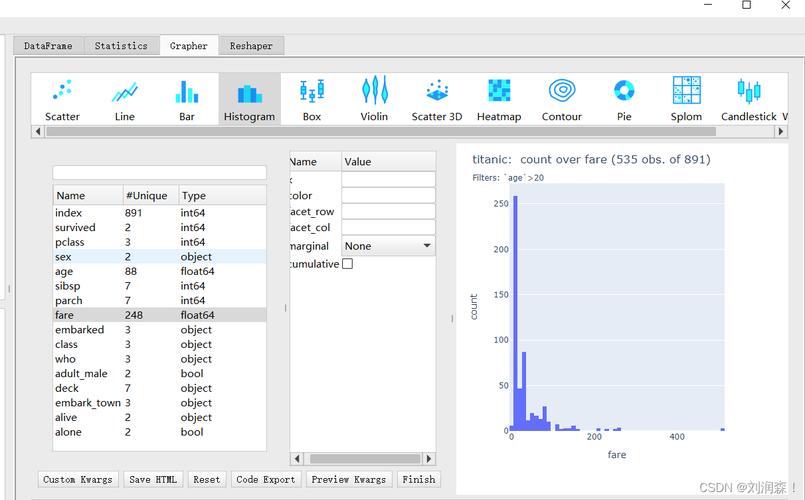Screen dimensions: 805x500
Task: Select the Splom chart type
Action: point(686,99)
